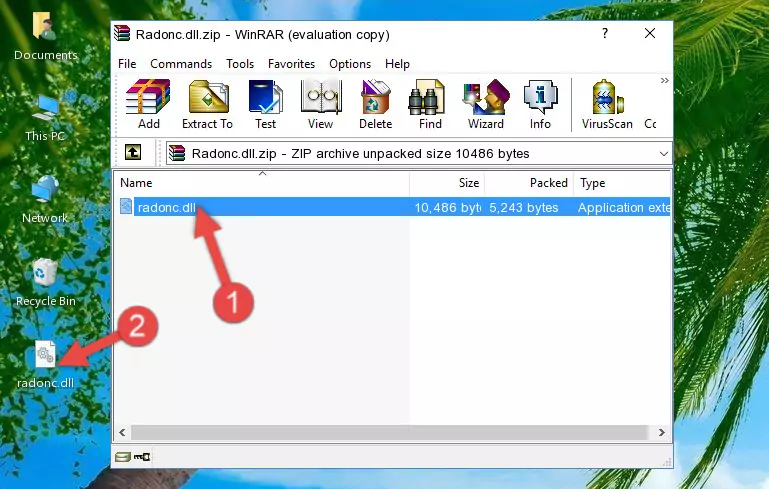The width and height of the screenshot is (769, 489).
Task: Sort by the Type column header
Action: click(x=622, y=183)
